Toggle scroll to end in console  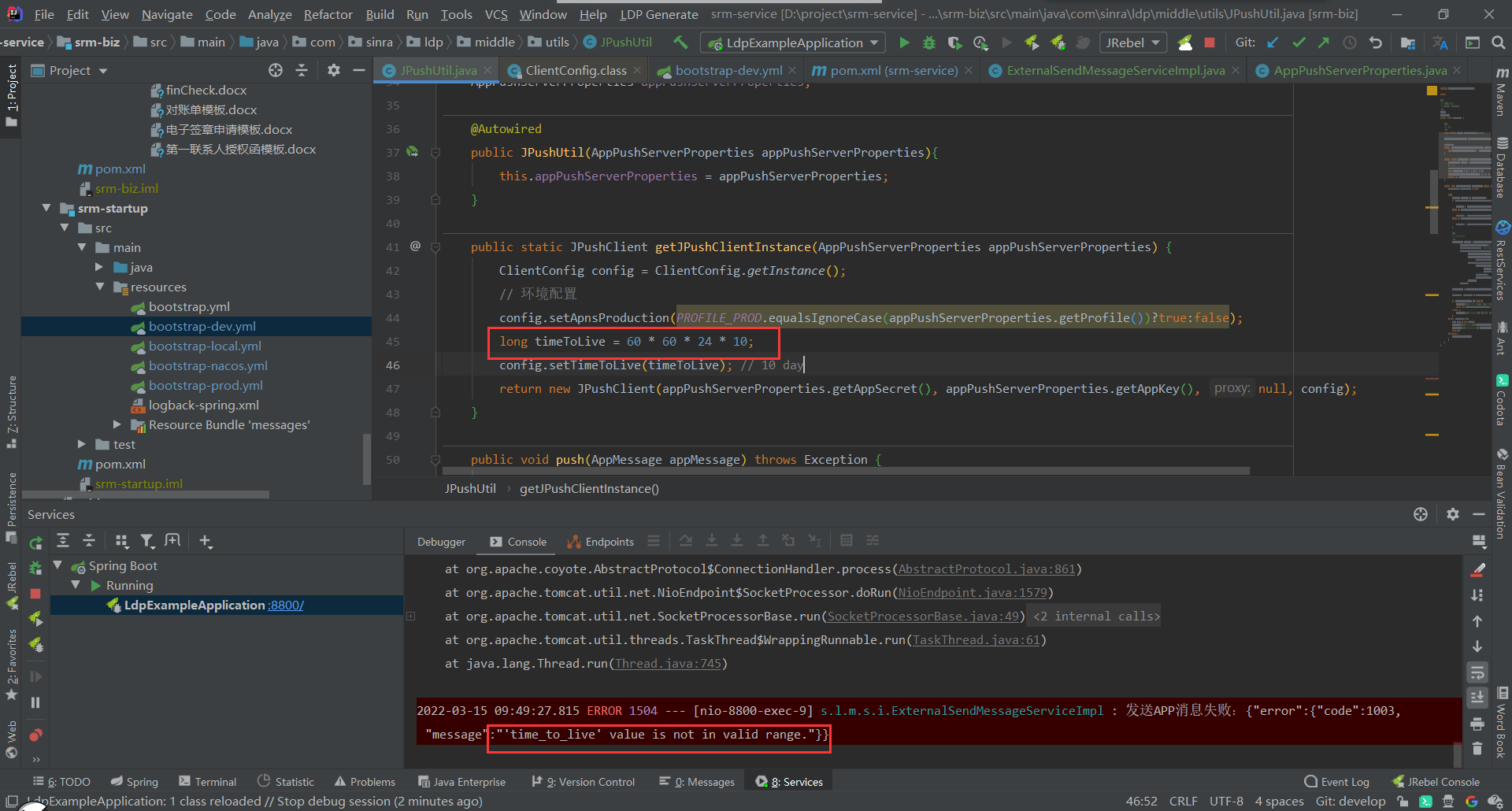click(x=1477, y=698)
